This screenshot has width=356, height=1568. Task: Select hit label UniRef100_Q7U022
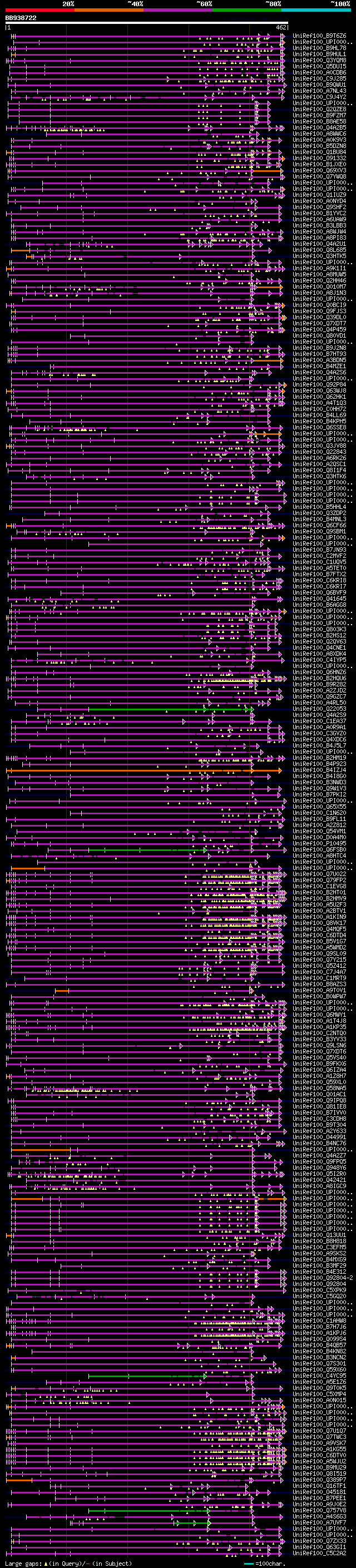point(319,874)
